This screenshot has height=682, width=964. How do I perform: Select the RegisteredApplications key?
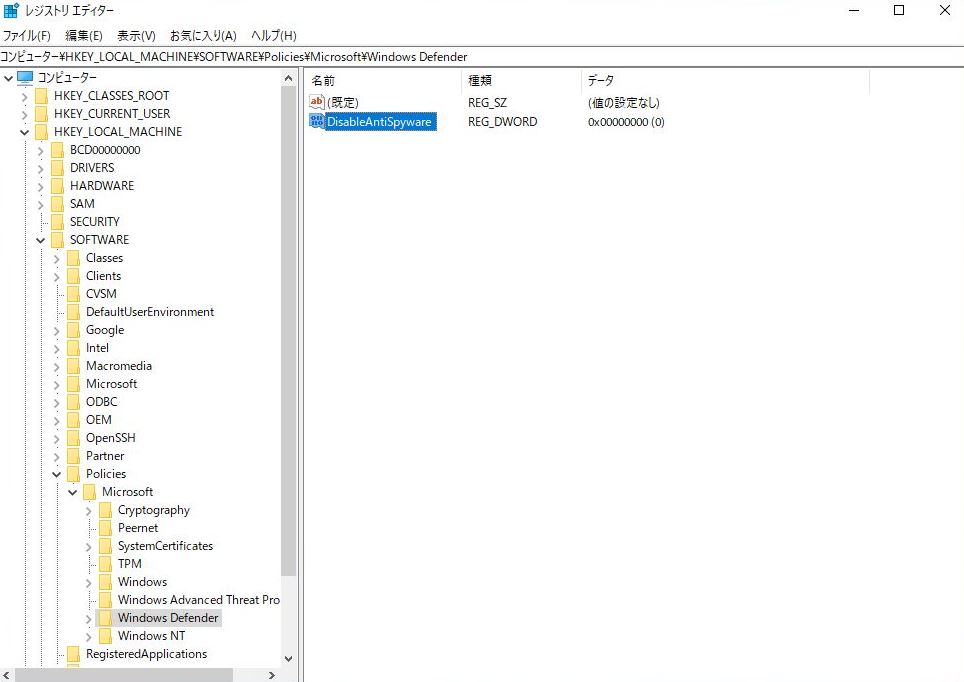click(x=146, y=654)
